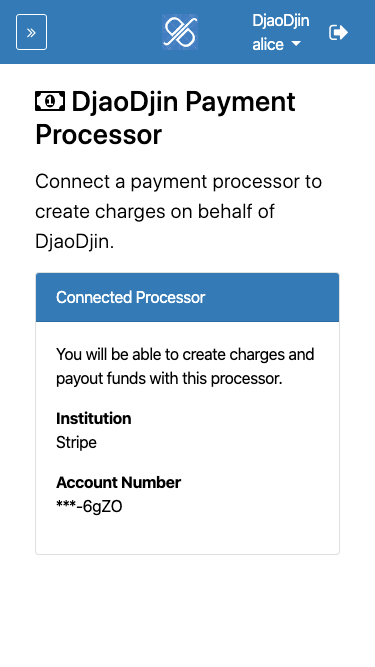Click the 'create charges on behalf of' line
The width and height of the screenshot is (375, 667).
155,211
